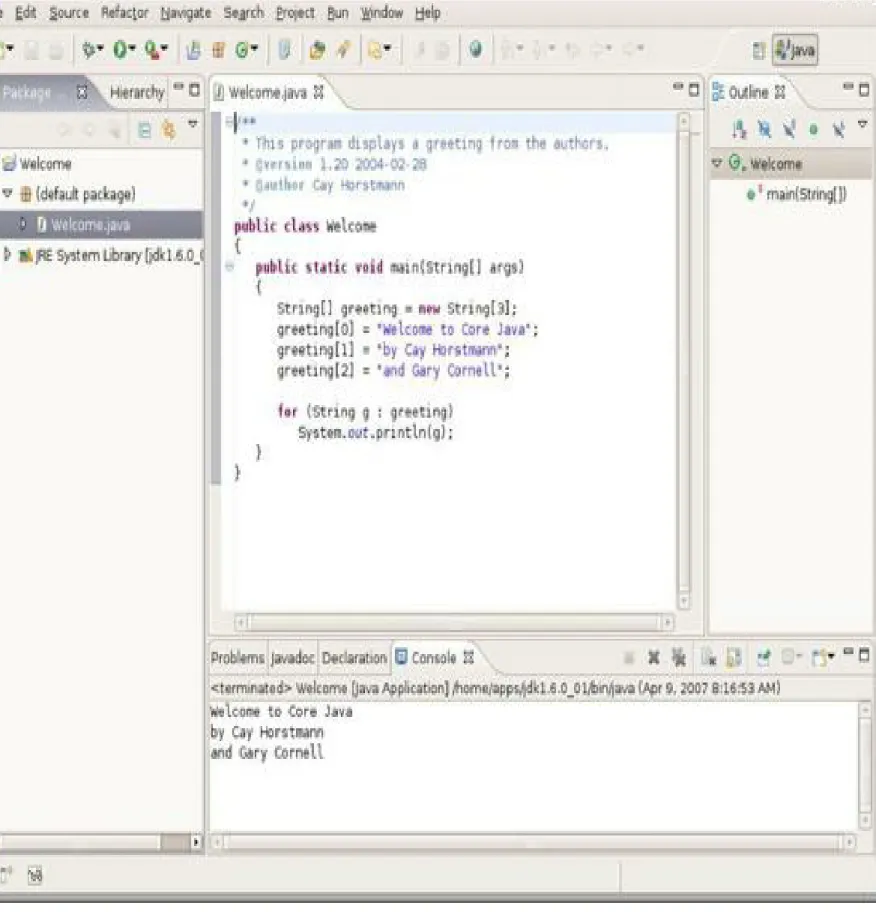Switch to the Javadoc tab

click(x=293, y=658)
